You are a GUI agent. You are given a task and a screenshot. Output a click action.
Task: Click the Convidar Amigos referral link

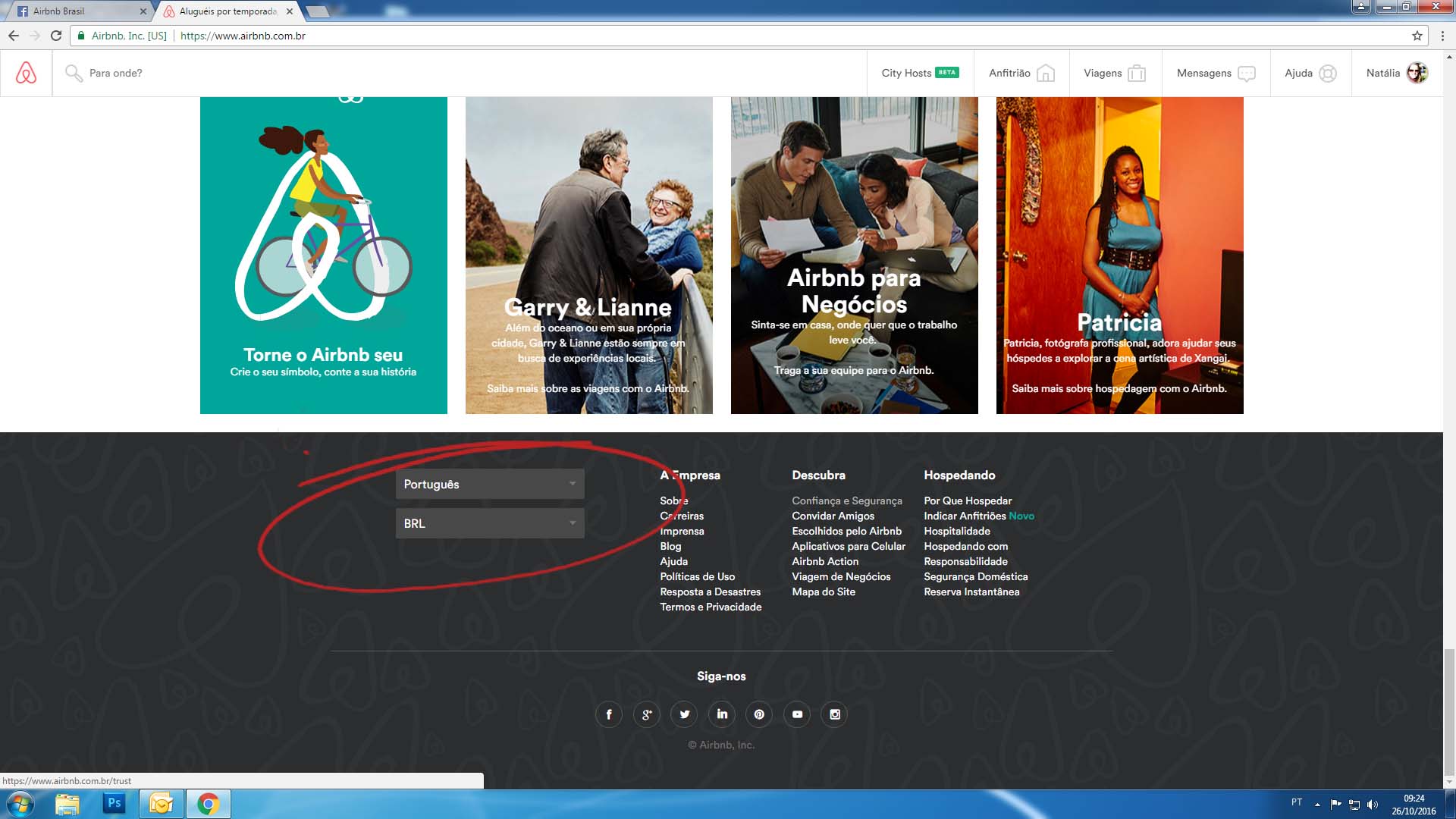click(x=833, y=516)
